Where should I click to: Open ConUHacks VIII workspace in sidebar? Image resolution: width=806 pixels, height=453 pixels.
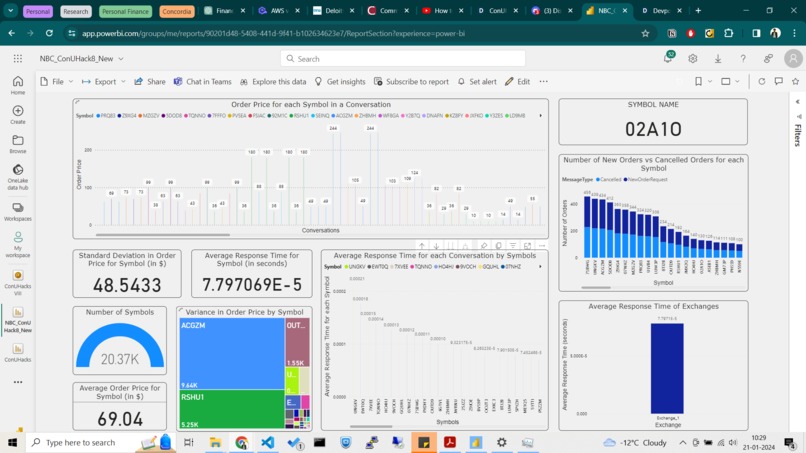pos(18,283)
